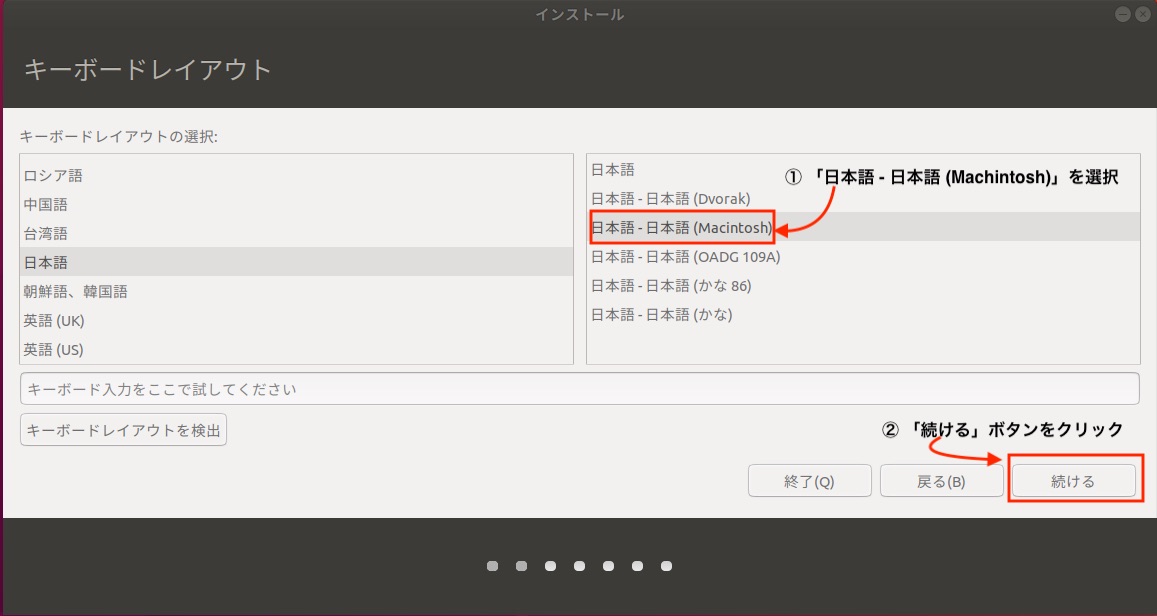1157x616 pixels.
Task: Select 台湾語 in the language list
Action: tap(297, 233)
